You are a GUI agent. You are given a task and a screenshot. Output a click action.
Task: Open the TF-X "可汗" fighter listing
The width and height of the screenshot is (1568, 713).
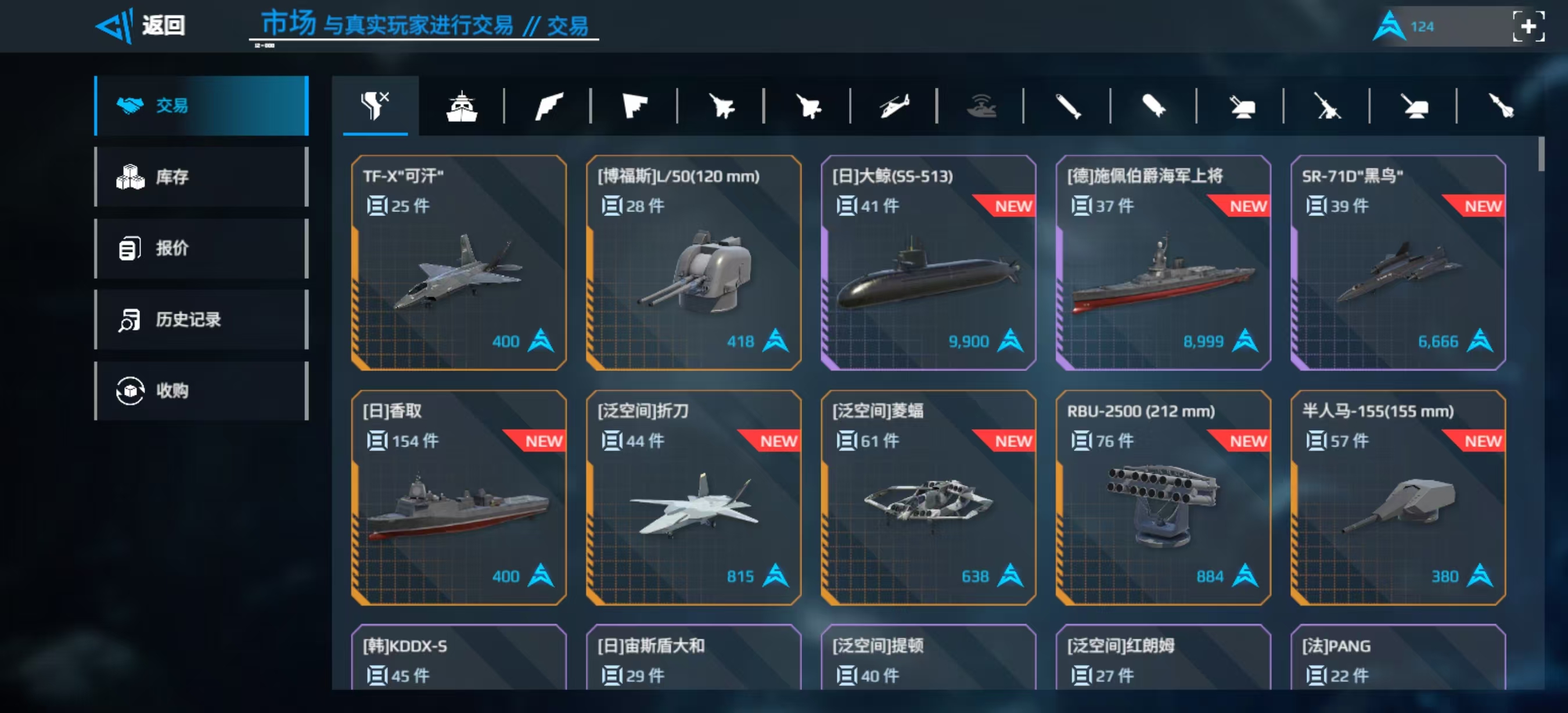(x=459, y=263)
